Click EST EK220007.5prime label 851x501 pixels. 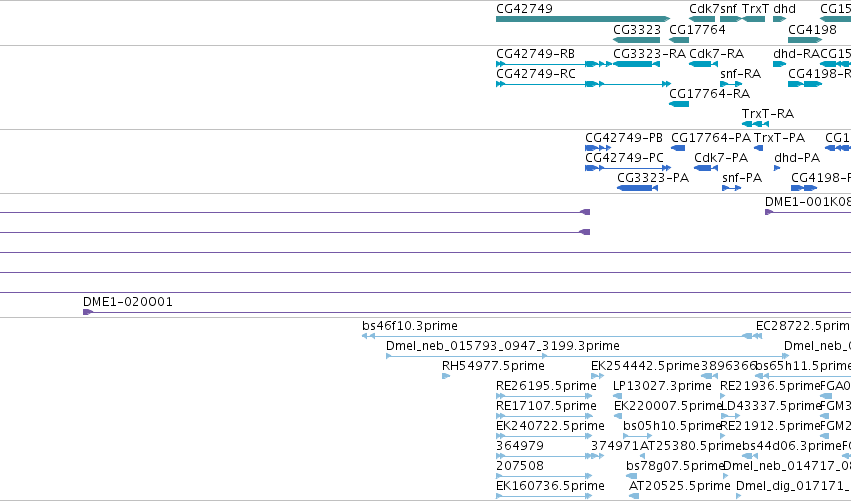point(668,406)
